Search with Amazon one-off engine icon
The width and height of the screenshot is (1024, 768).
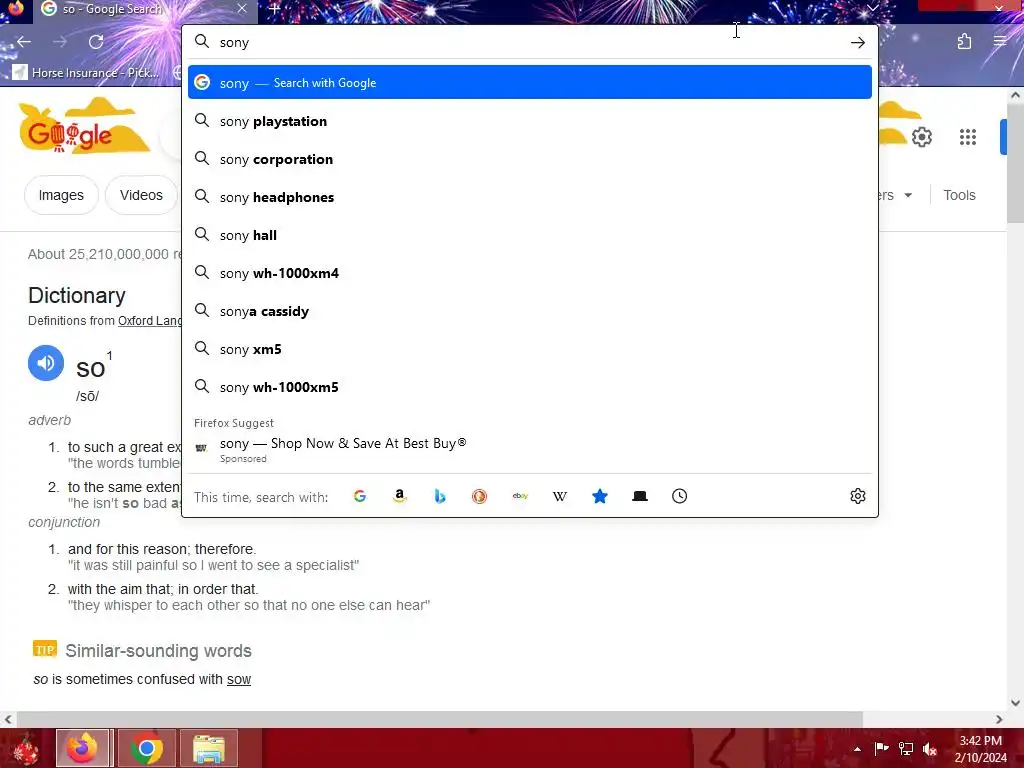(400, 496)
